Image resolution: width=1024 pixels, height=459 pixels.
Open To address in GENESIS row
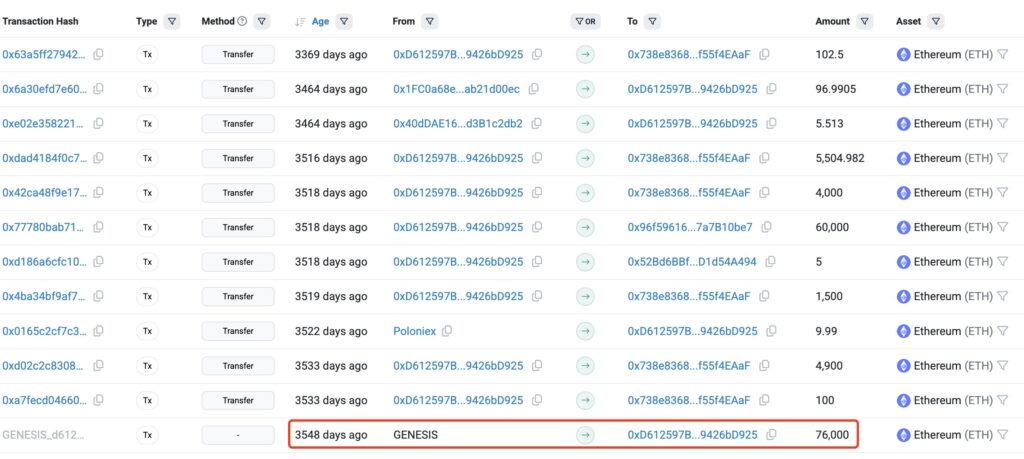693,435
